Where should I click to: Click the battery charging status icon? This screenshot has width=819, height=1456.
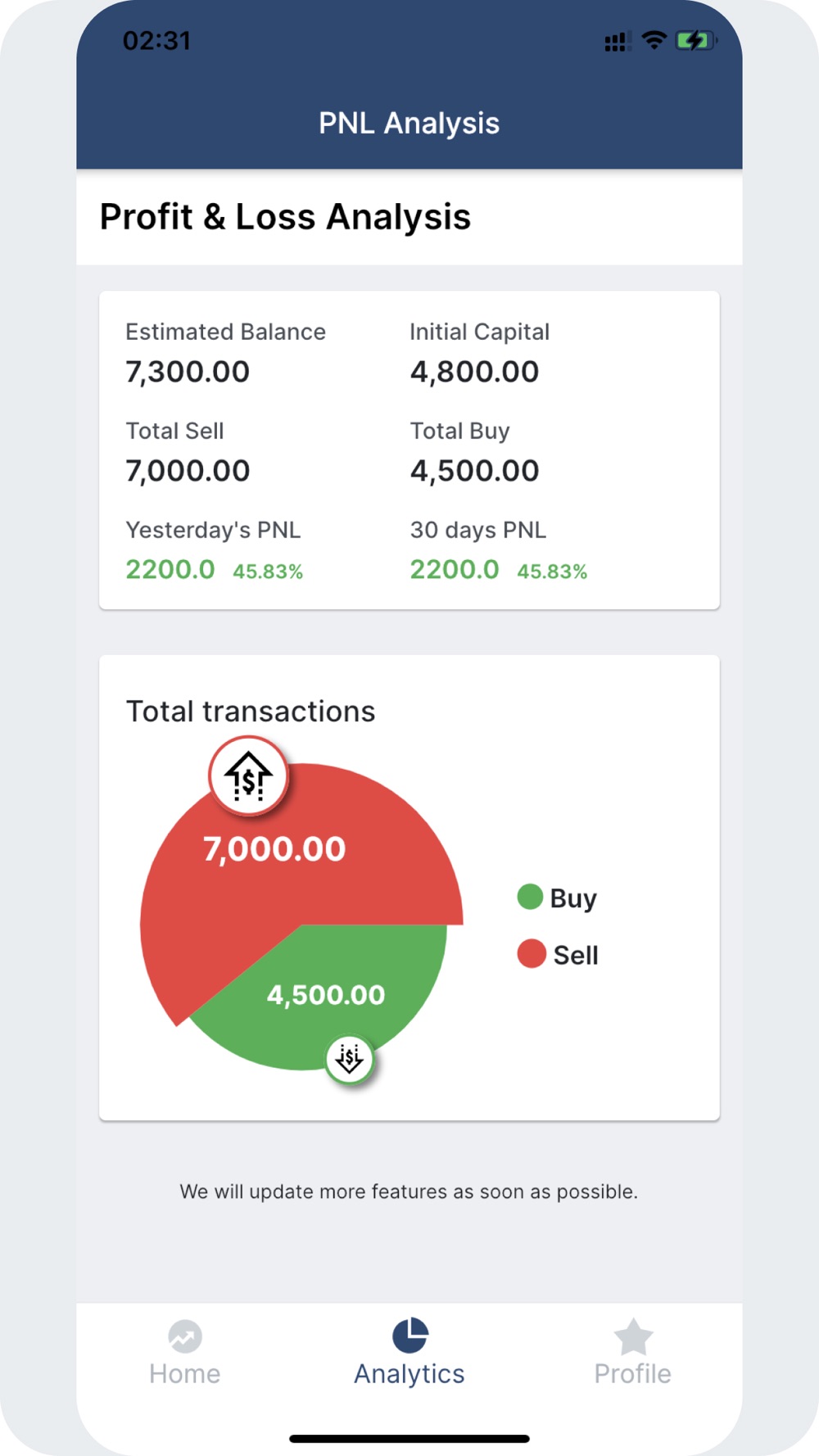coord(695,40)
